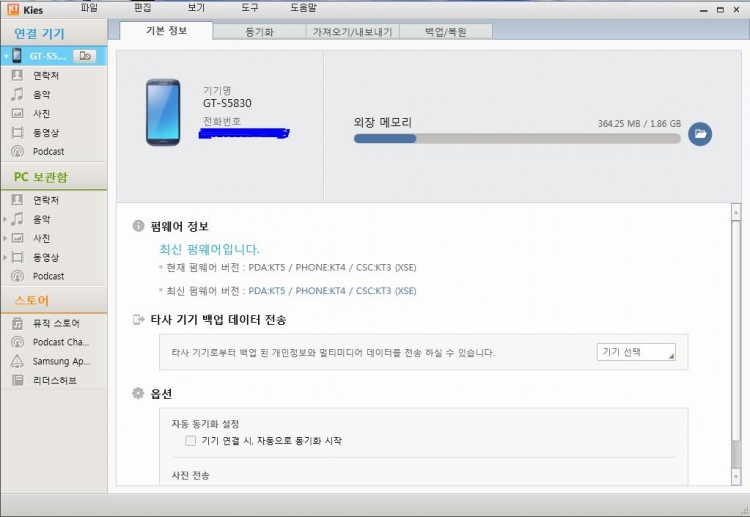Open 동영상 under PC 보관함
The image size is (750, 517).
46,257
